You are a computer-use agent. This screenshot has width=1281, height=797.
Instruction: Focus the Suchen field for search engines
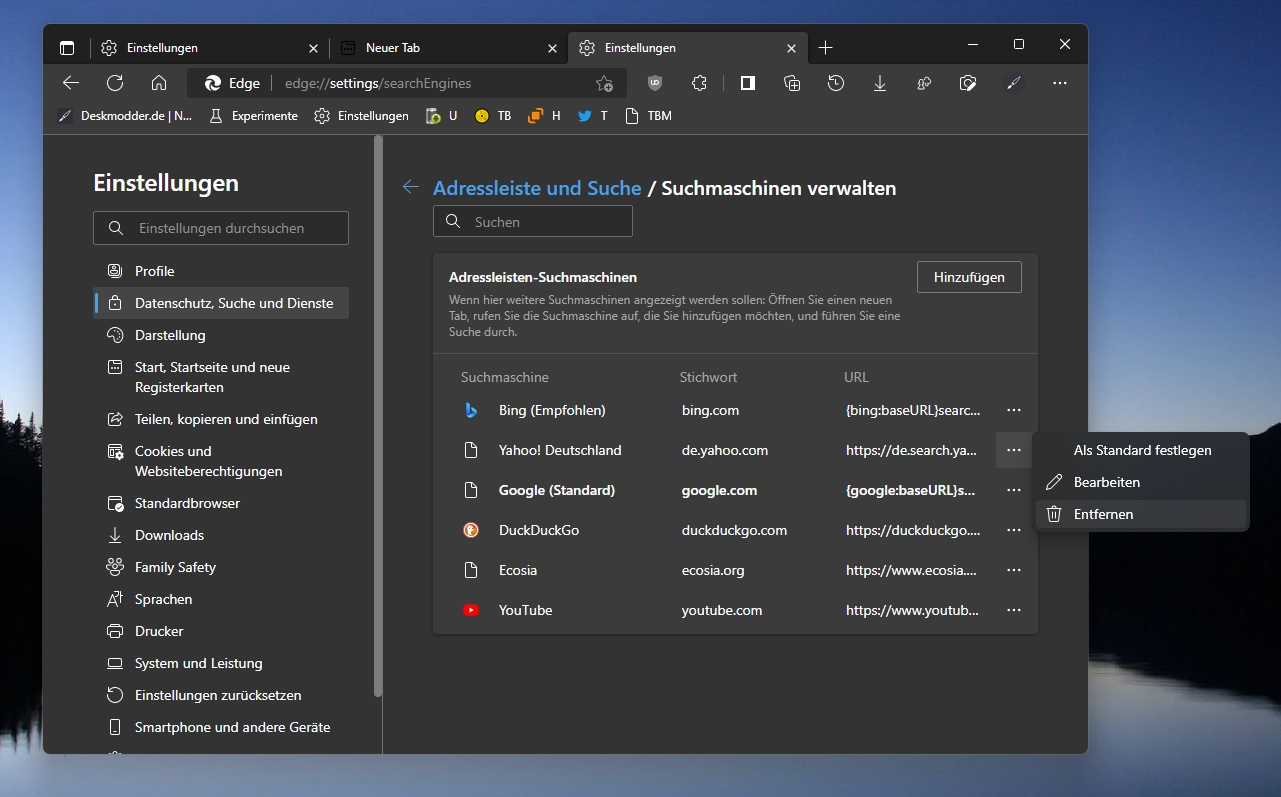pos(533,222)
